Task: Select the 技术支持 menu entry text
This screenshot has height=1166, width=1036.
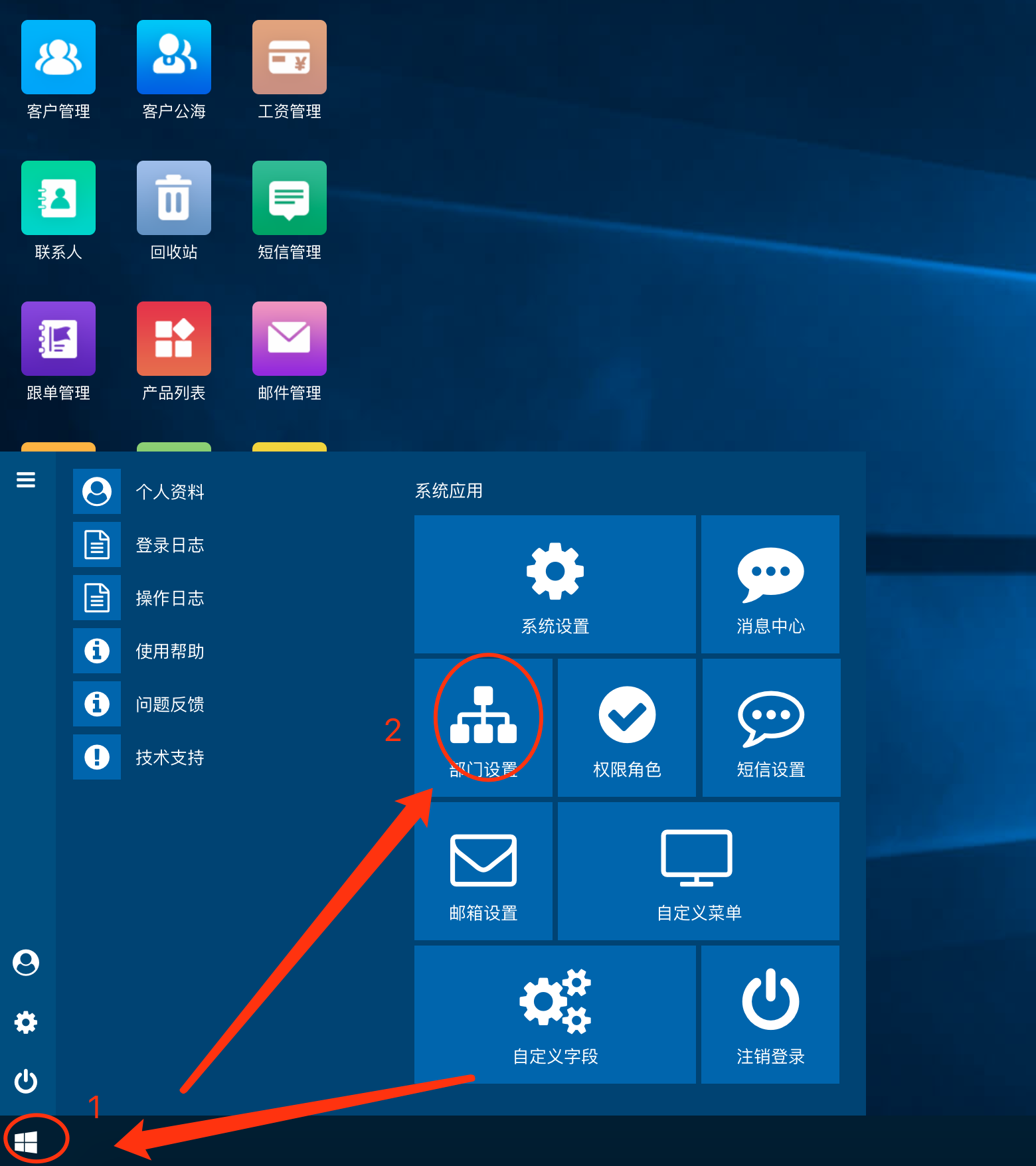Action: click(170, 758)
